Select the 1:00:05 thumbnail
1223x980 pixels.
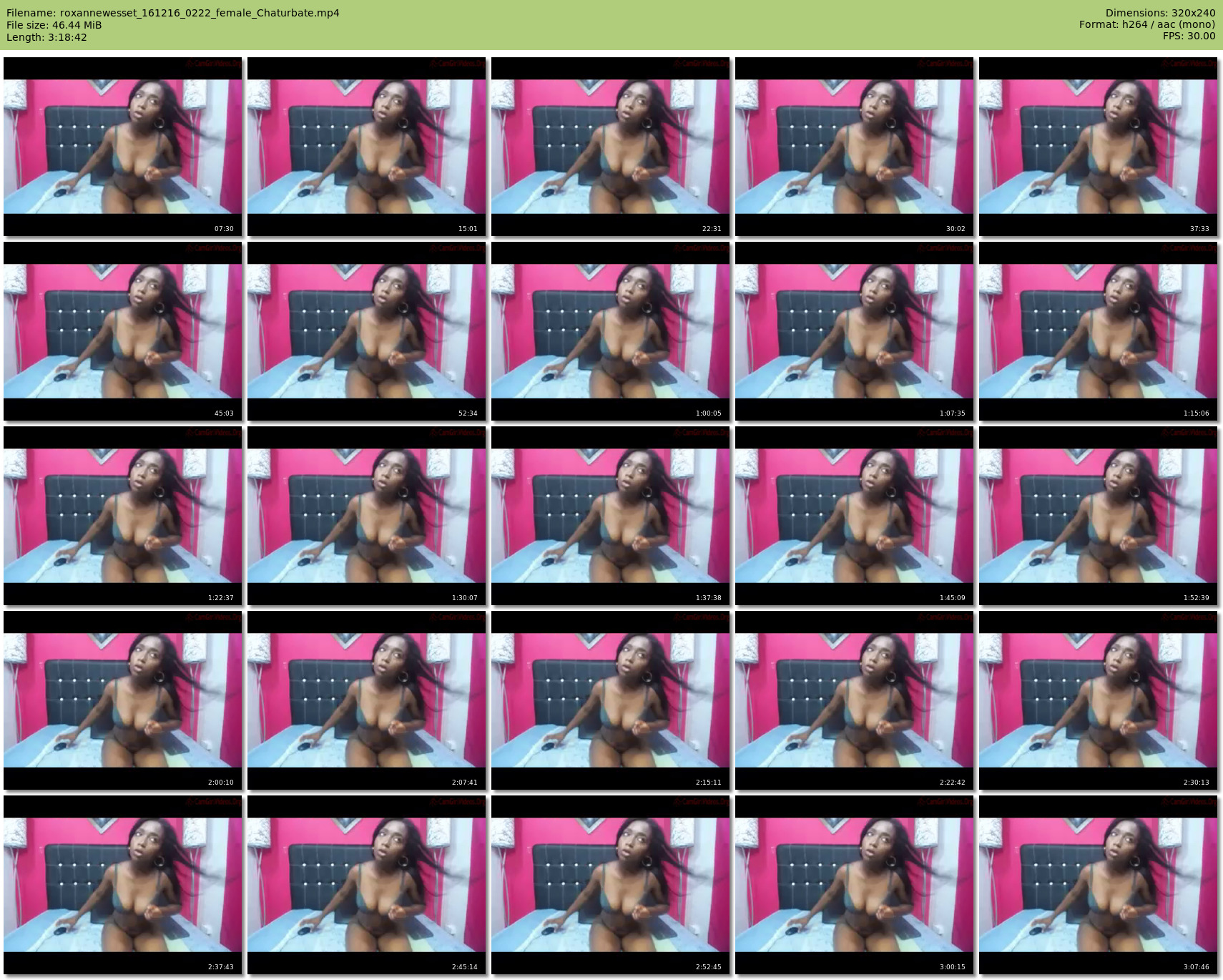611,331
